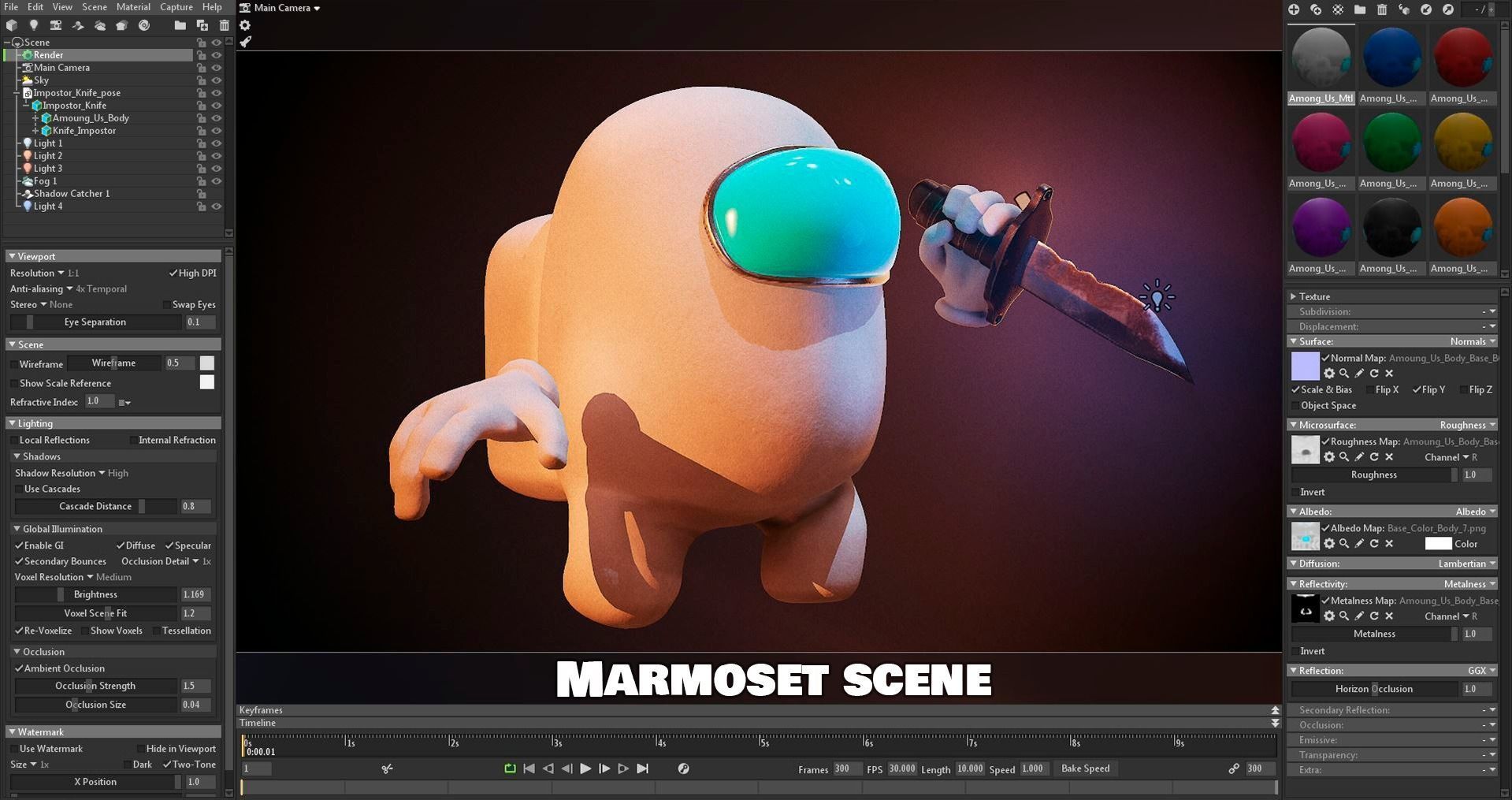
Task: Enable the Wireframe checkbox
Action: [x=14, y=364]
